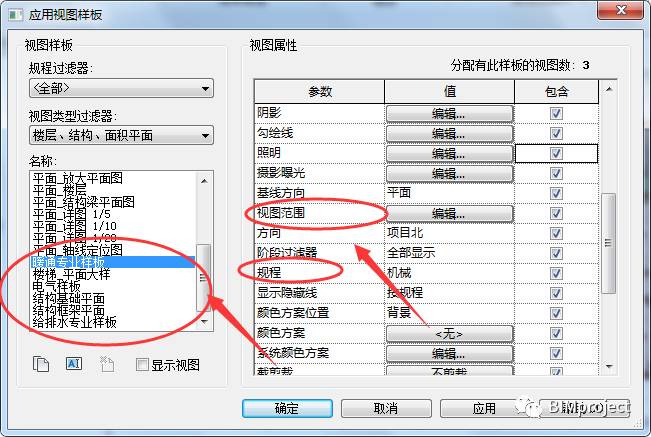Click the name list scroll down arrow
The image size is (651, 437).
pyautogui.click(x=204, y=322)
